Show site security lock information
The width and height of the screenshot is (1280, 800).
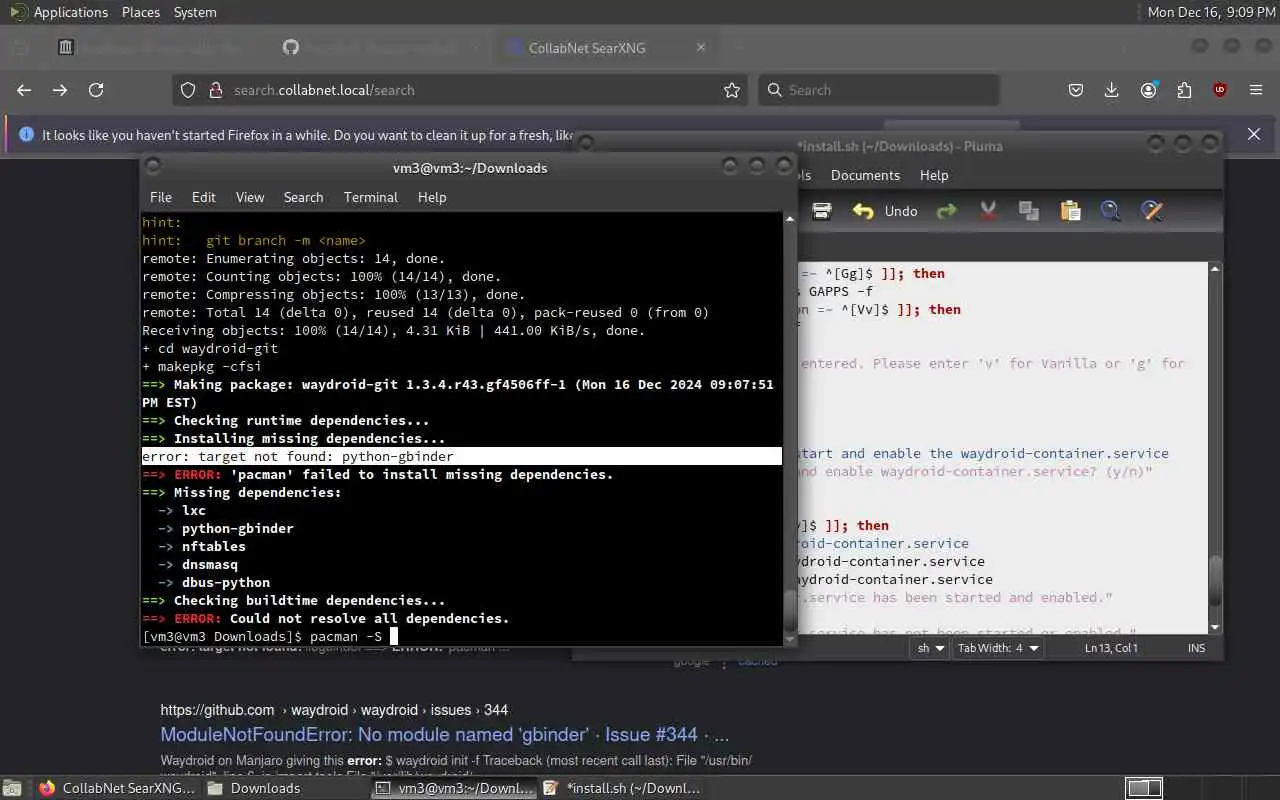pos(215,90)
